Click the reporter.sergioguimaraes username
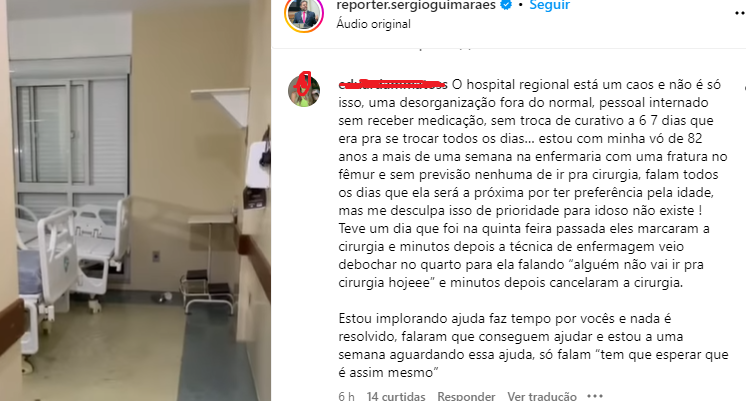This screenshot has height=401, width=746. pyautogui.click(x=416, y=5)
